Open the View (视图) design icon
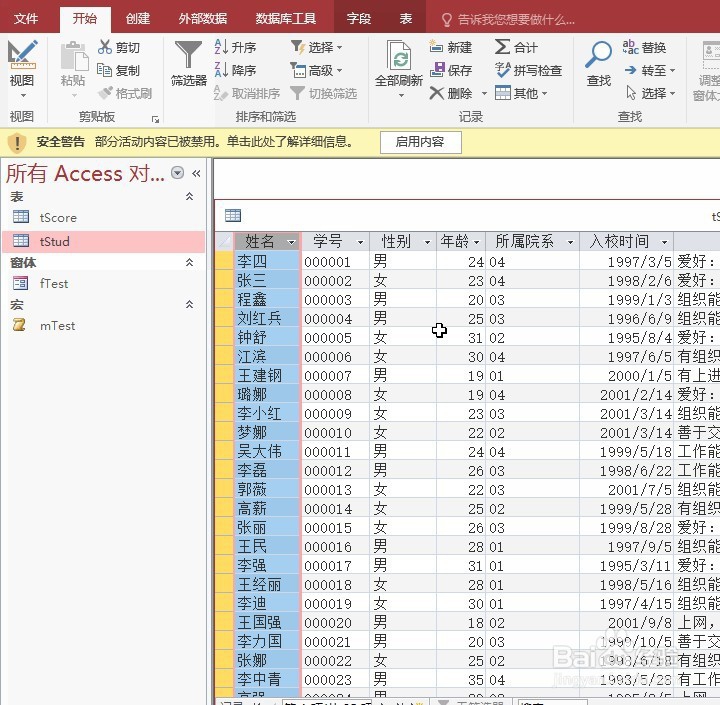Image resolution: width=720 pixels, height=705 pixels. pyautogui.click(x=22, y=54)
